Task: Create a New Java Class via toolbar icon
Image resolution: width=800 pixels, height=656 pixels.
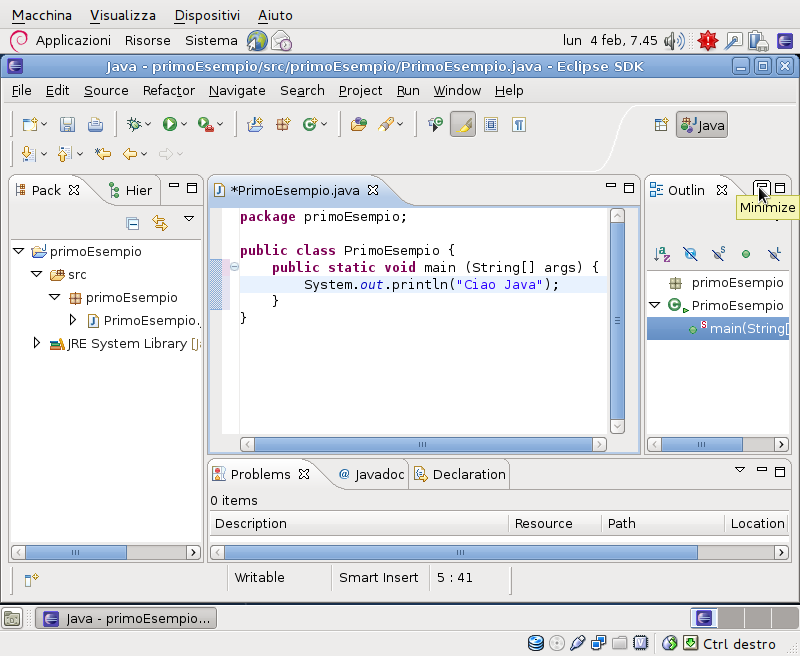Action: (x=310, y=124)
